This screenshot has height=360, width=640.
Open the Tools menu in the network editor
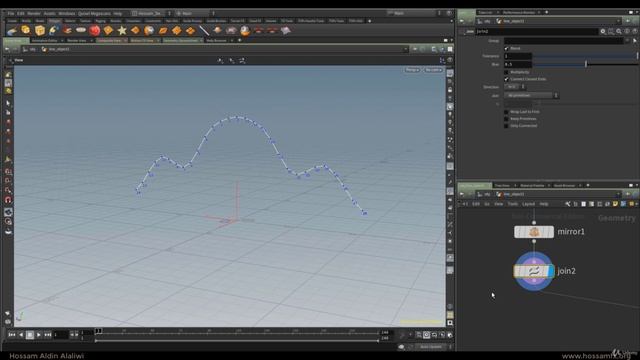[513, 204]
